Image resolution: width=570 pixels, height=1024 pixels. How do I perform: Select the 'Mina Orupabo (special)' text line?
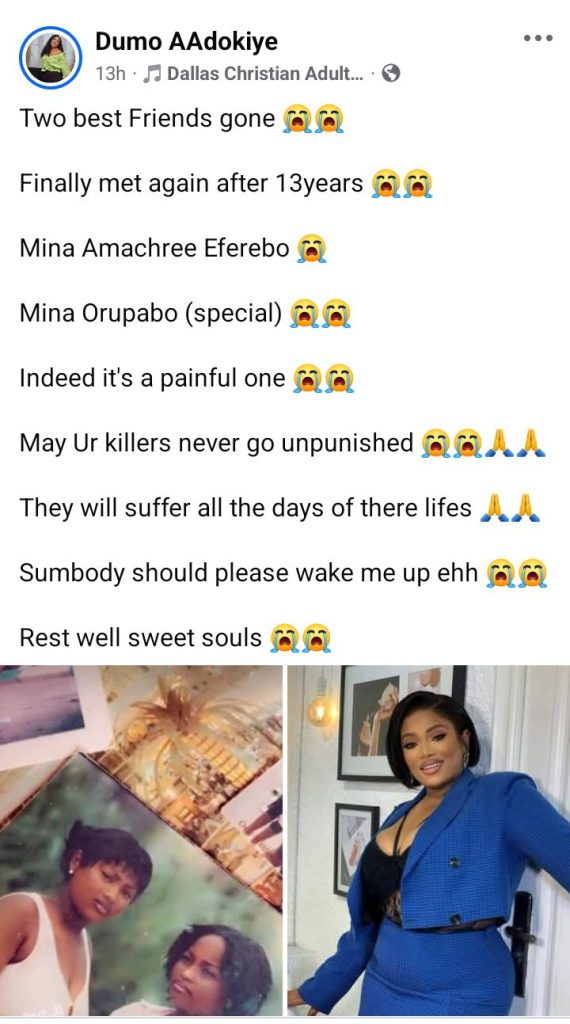click(151, 314)
